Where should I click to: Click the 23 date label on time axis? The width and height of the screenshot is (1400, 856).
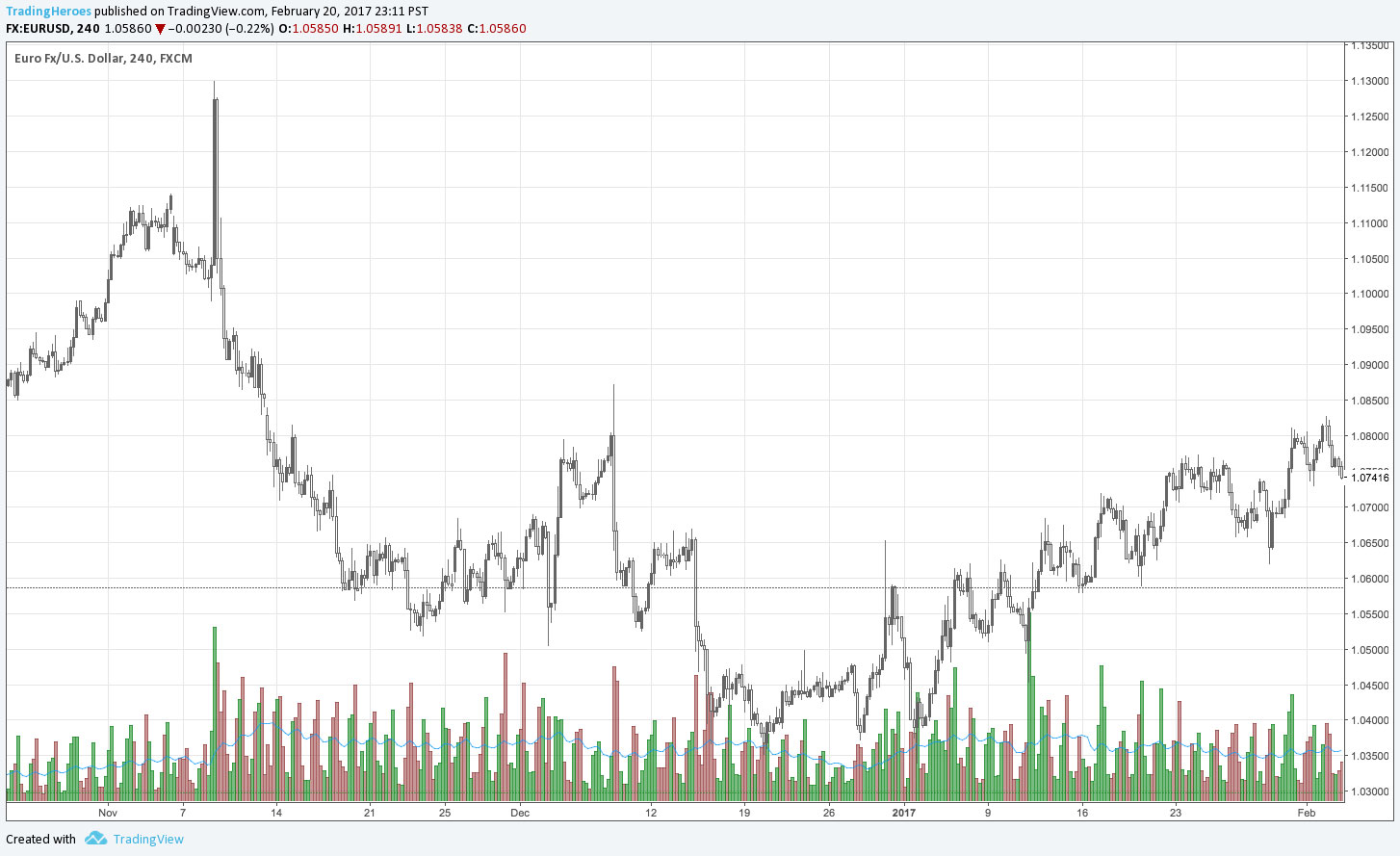pos(1176,813)
